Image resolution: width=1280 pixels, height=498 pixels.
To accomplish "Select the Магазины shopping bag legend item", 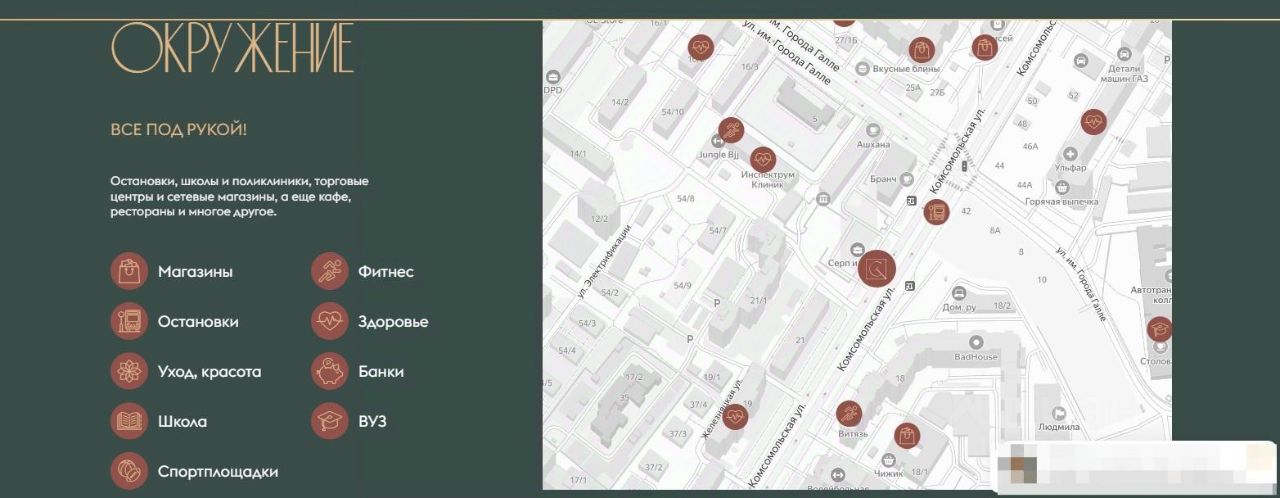I will [x=171, y=271].
